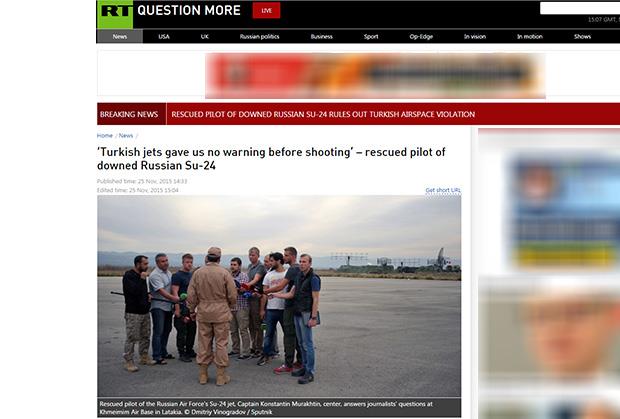Select the News menu item
The width and height of the screenshot is (620, 419).
click(120, 36)
